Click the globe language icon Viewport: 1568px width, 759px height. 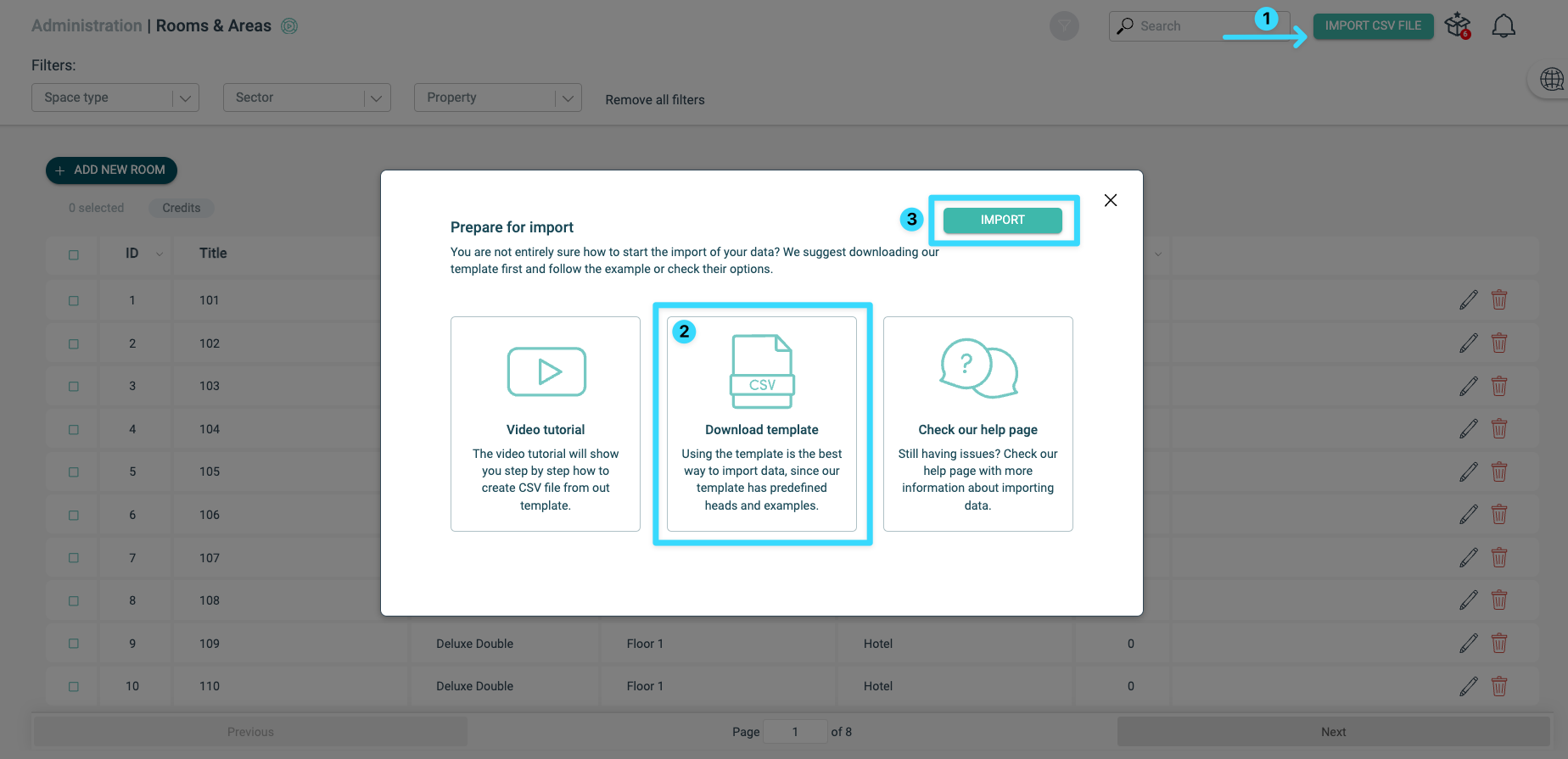pyautogui.click(x=1552, y=80)
